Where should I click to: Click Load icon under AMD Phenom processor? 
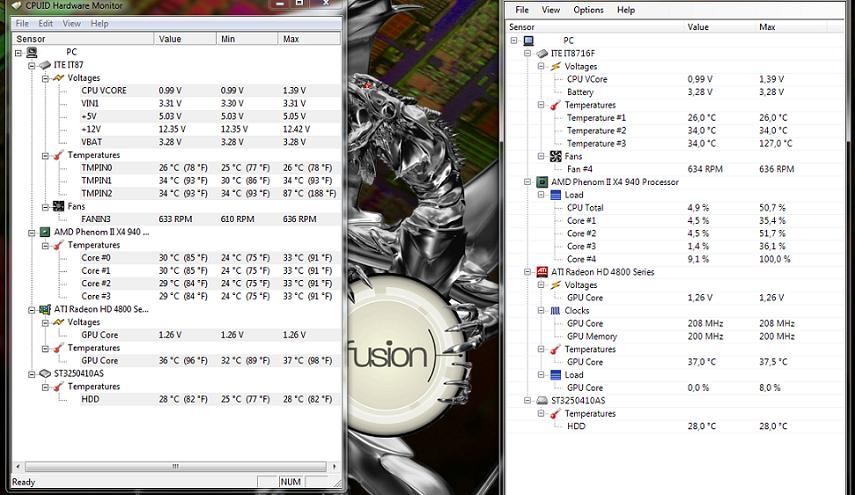tap(556, 195)
